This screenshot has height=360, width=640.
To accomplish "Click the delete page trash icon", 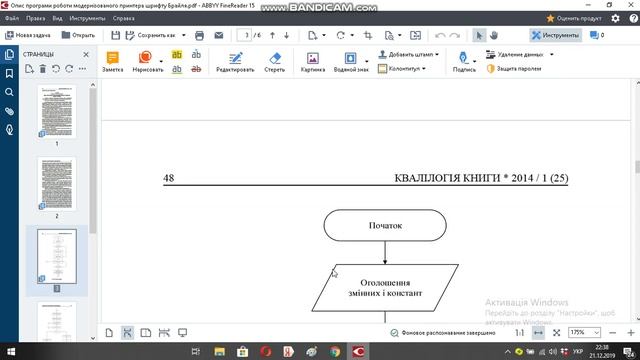I will click(x=42, y=69).
